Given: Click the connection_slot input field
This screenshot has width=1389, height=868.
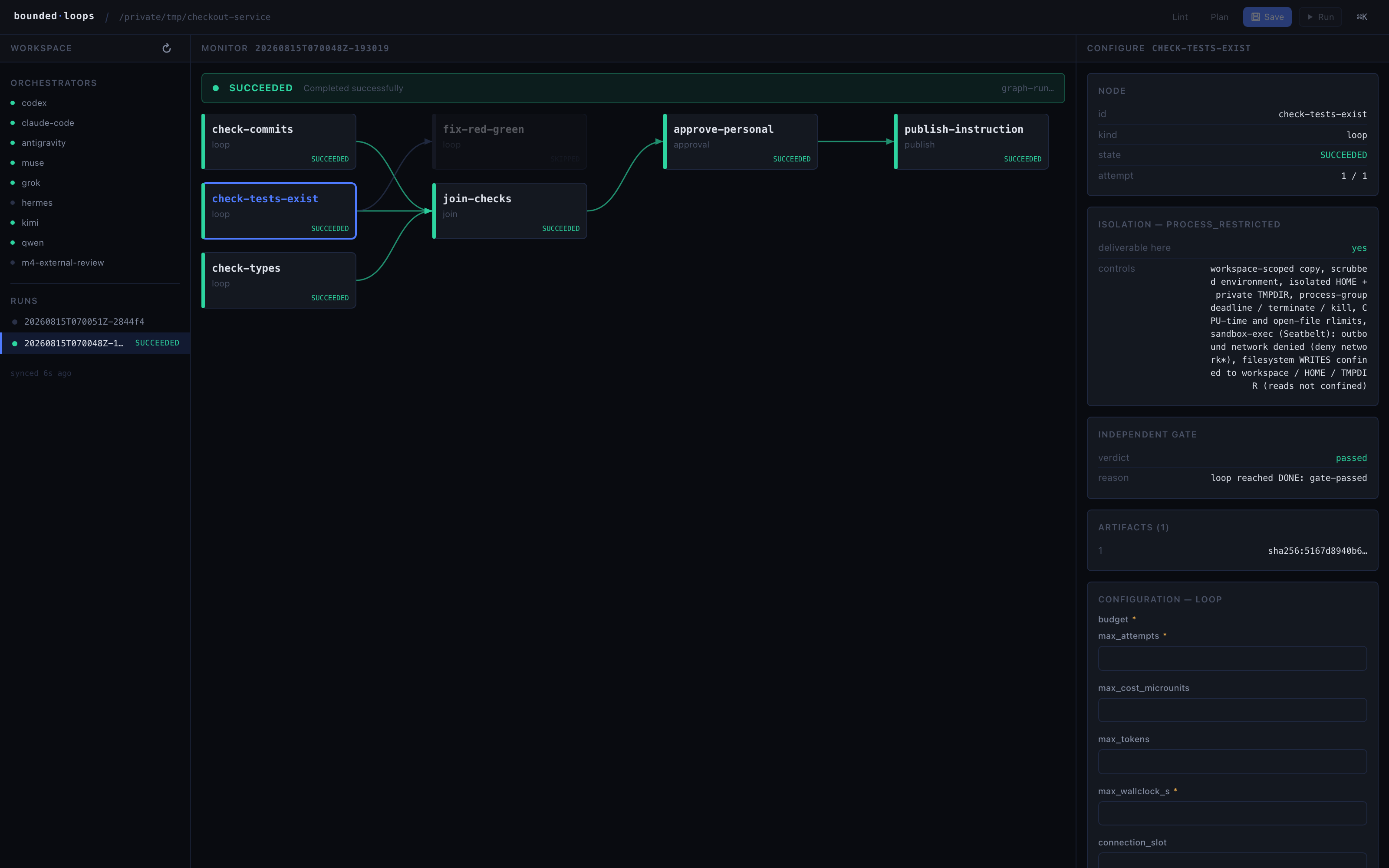Looking at the screenshot, I should pyautogui.click(x=1232, y=861).
